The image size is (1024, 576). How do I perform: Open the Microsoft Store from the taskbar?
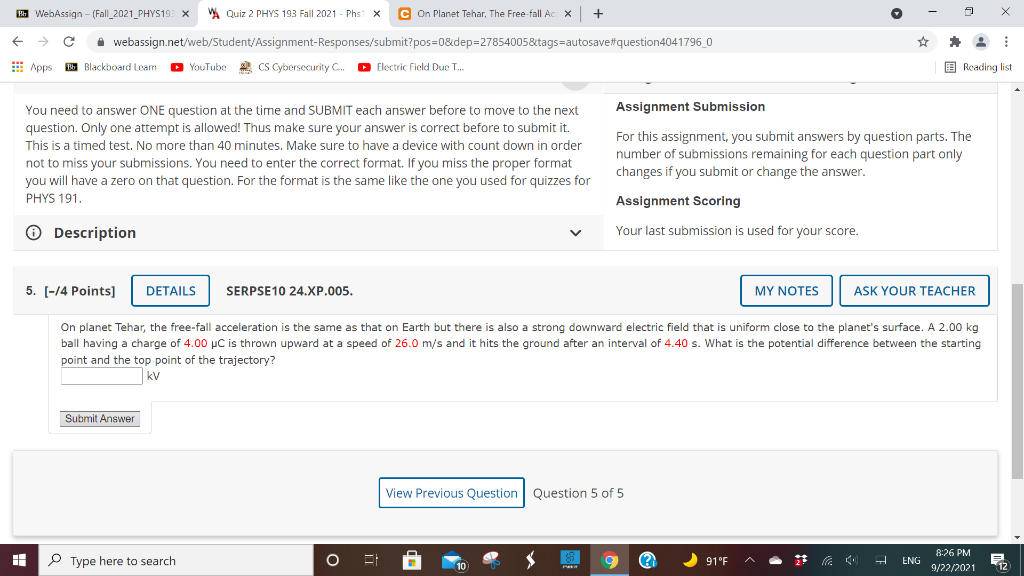click(x=410, y=562)
